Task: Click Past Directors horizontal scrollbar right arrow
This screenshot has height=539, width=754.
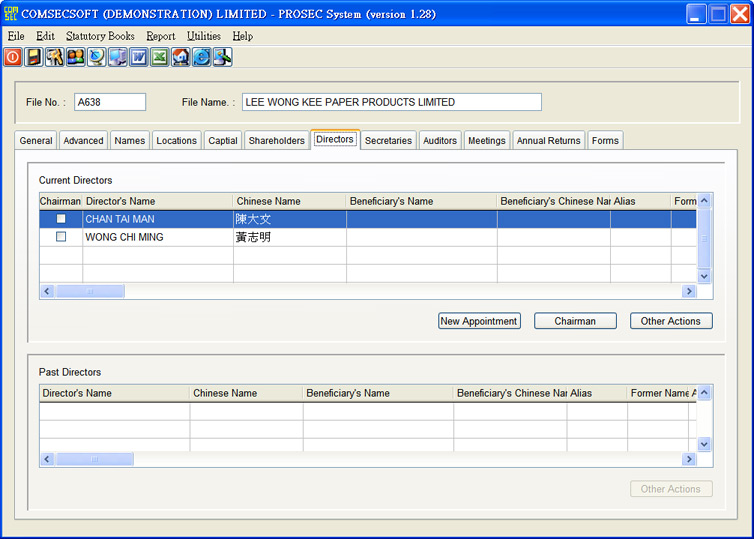Action: pyautogui.click(x=688, y=459)
